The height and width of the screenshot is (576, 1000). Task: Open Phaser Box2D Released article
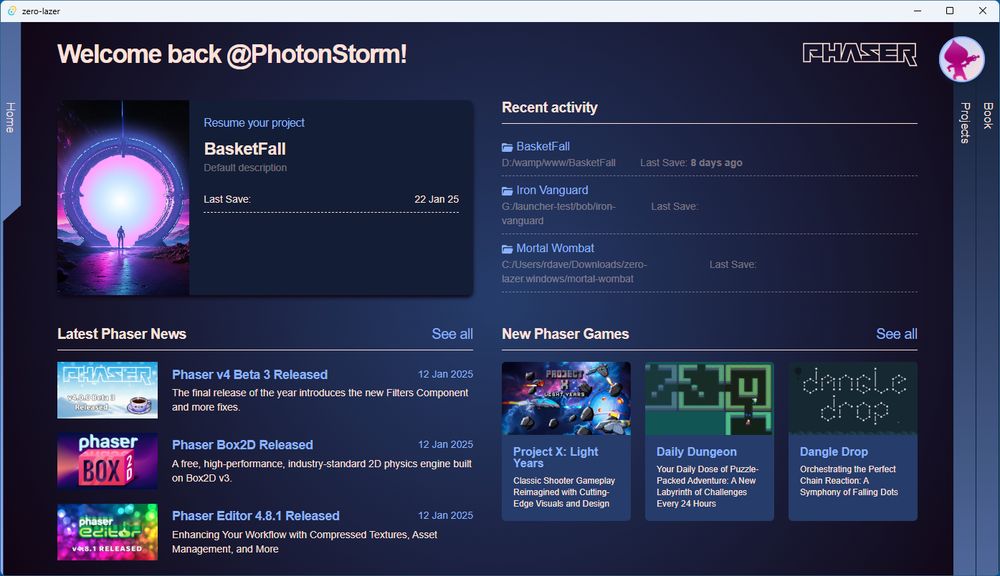click(242, 445)
